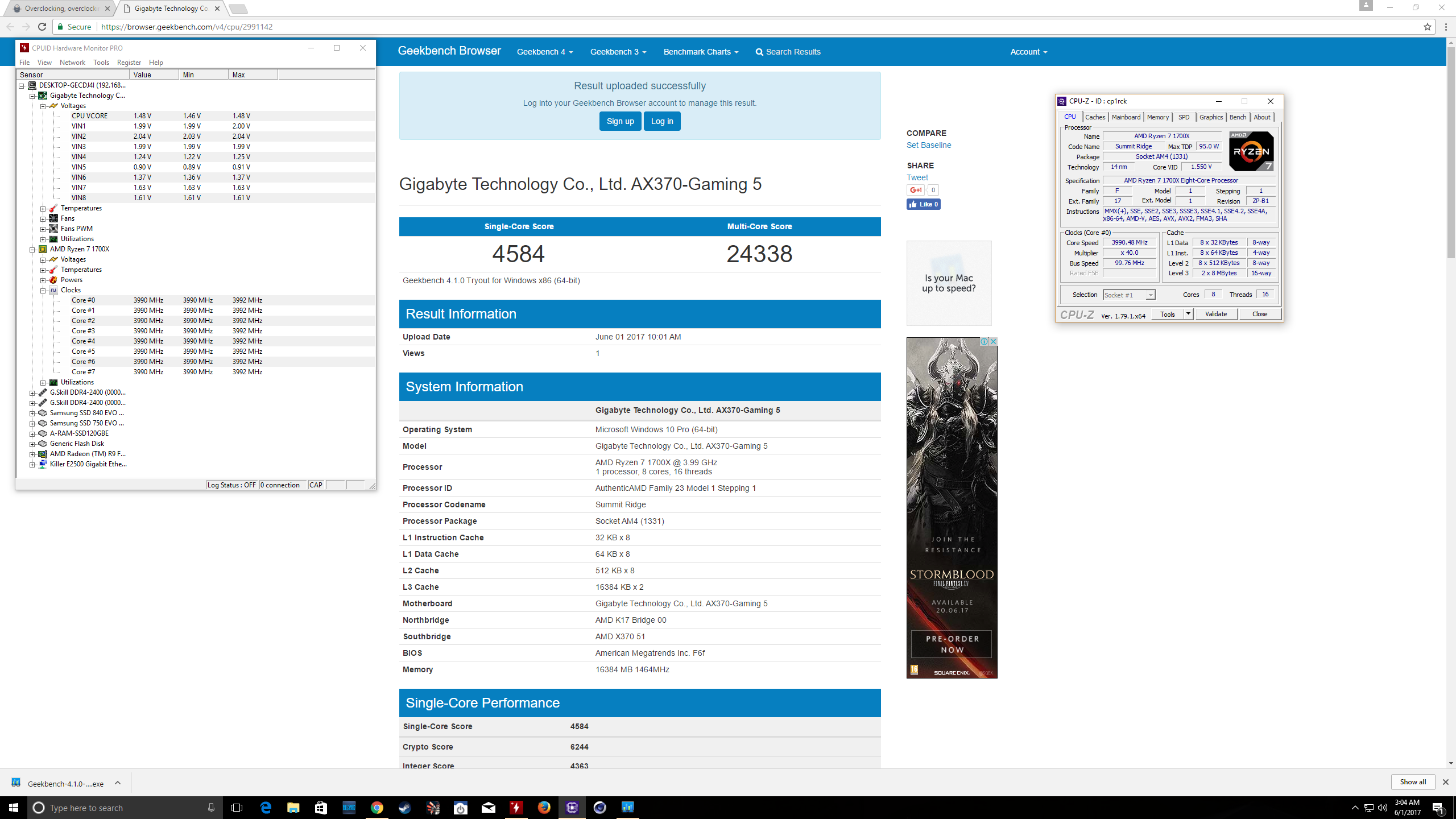Viewport: 1456px width, 819px height.
Task: Click the Search Results link
Action: [x=788, y=52]
